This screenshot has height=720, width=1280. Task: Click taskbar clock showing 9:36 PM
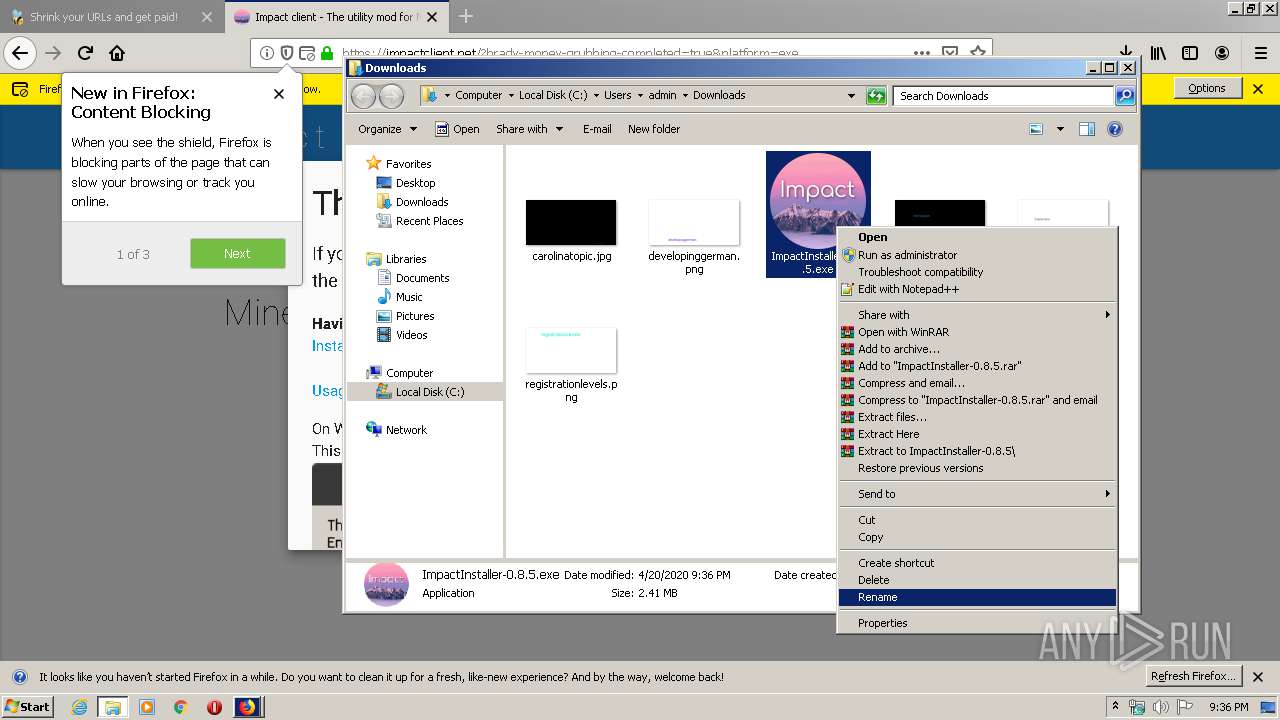coord(1228,707)
